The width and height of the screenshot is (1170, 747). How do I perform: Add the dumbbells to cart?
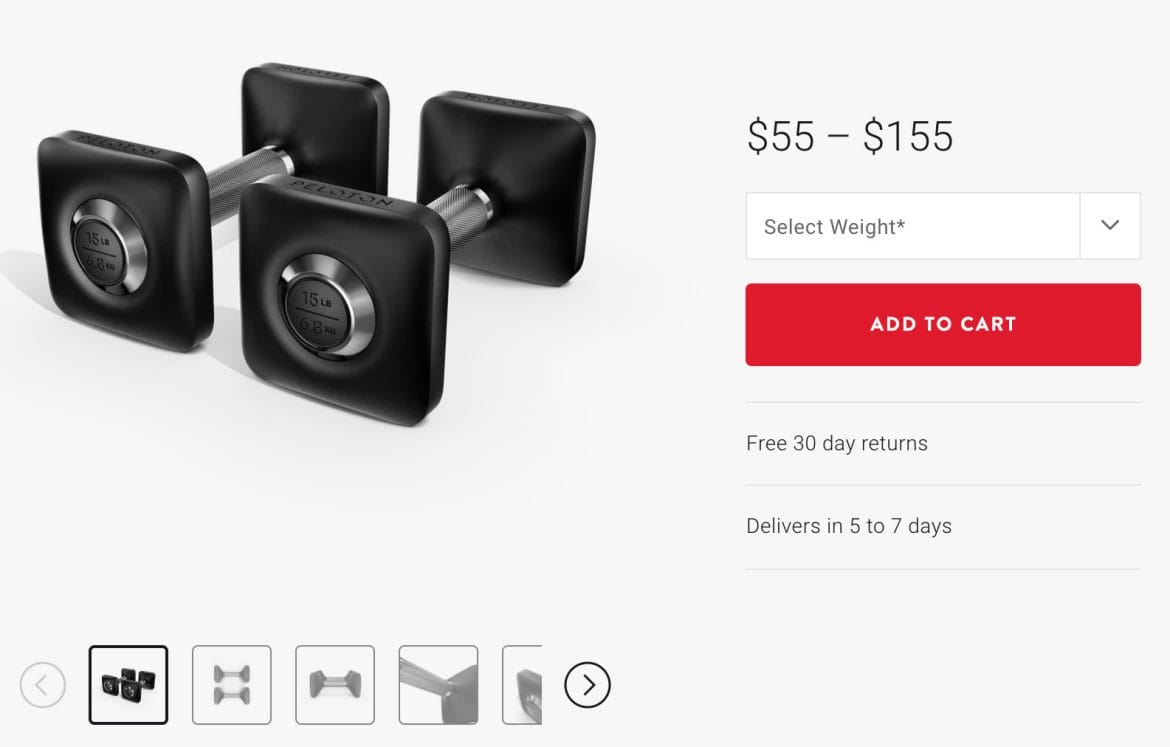tap(942, 324)
